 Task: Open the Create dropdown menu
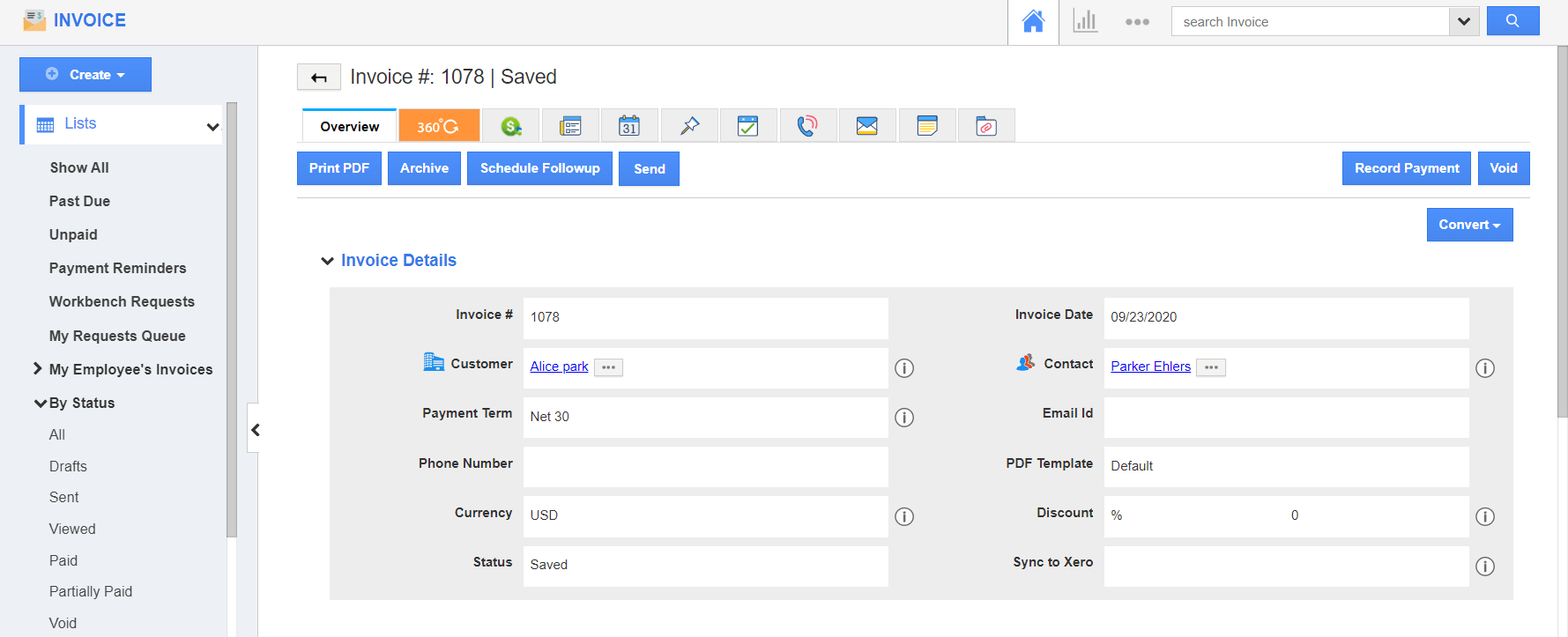pyautogui.click(x=85, y=75)
